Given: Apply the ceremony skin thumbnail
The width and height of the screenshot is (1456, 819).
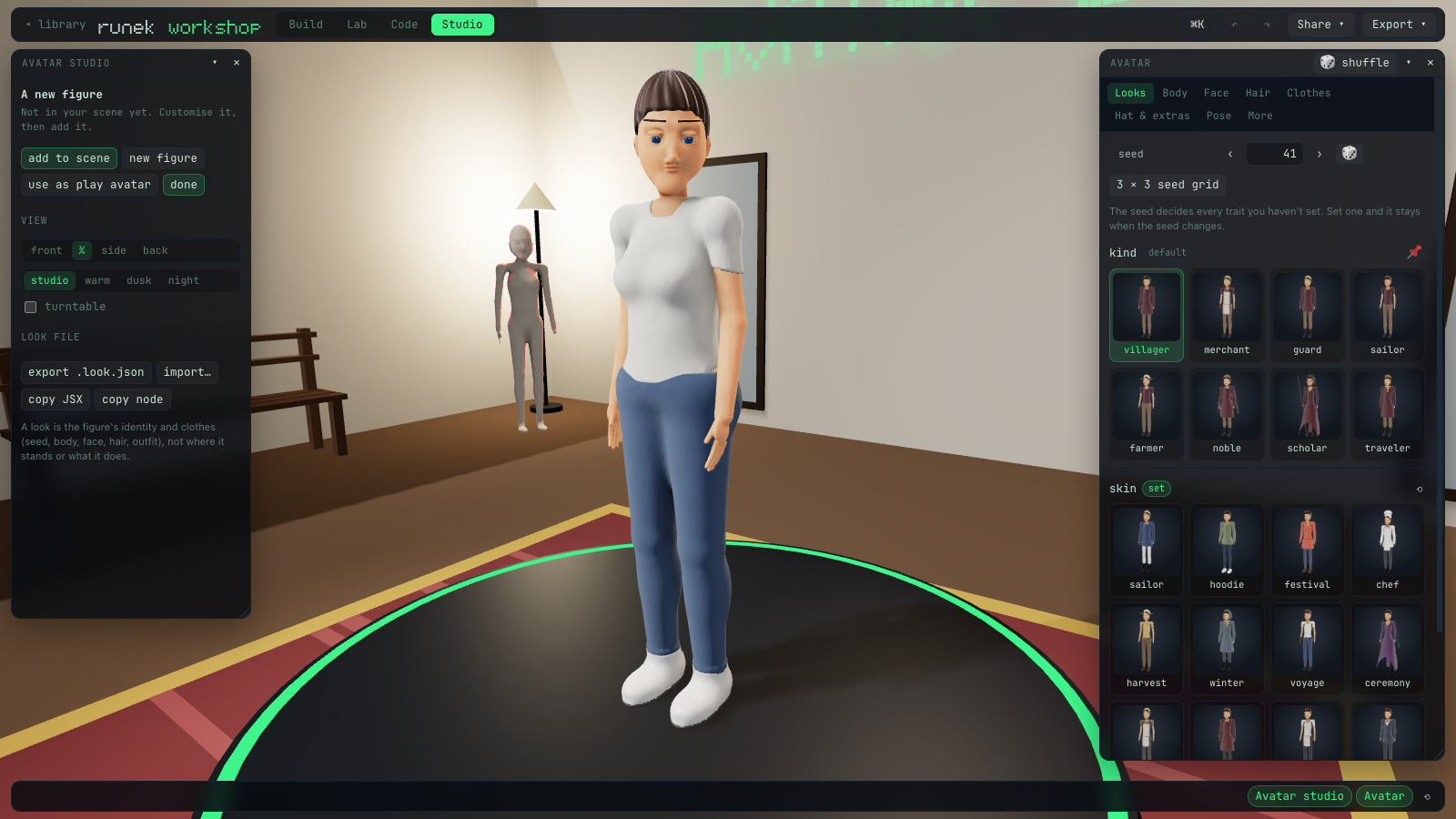Looking at the screenshot, I should (1388, 648).
